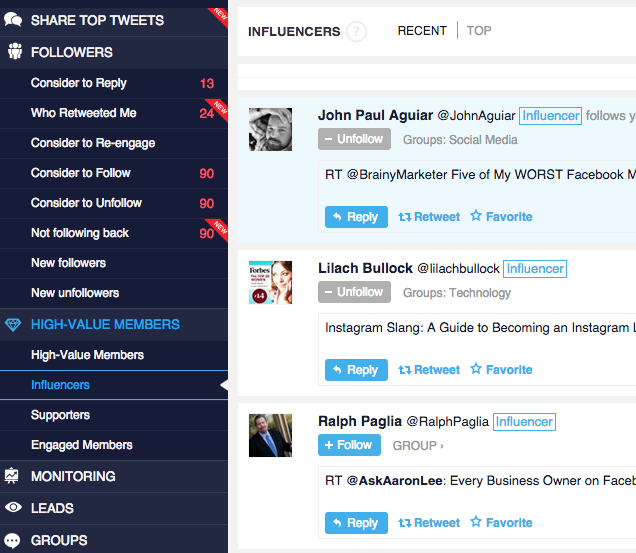Reply to Ralph Paglia's tweet
The width and height of the screenshot is (636, 553).
(x=356, y=523)
